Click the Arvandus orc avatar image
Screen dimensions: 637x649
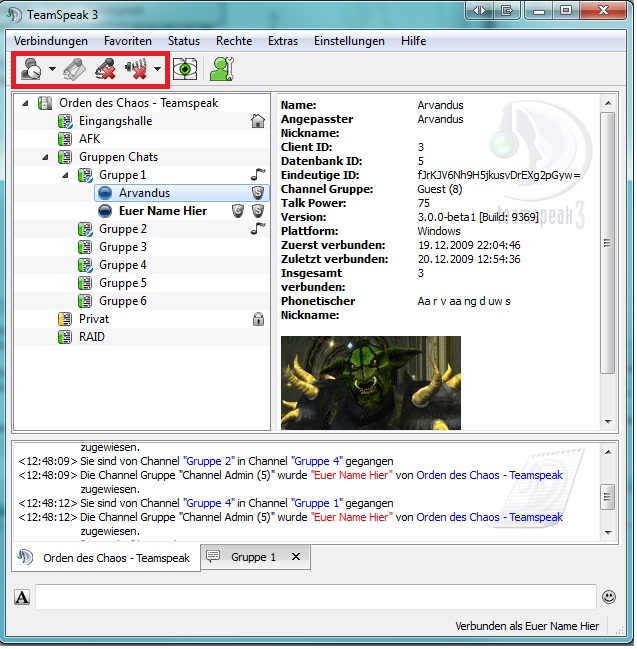click(x=371, y=383)
